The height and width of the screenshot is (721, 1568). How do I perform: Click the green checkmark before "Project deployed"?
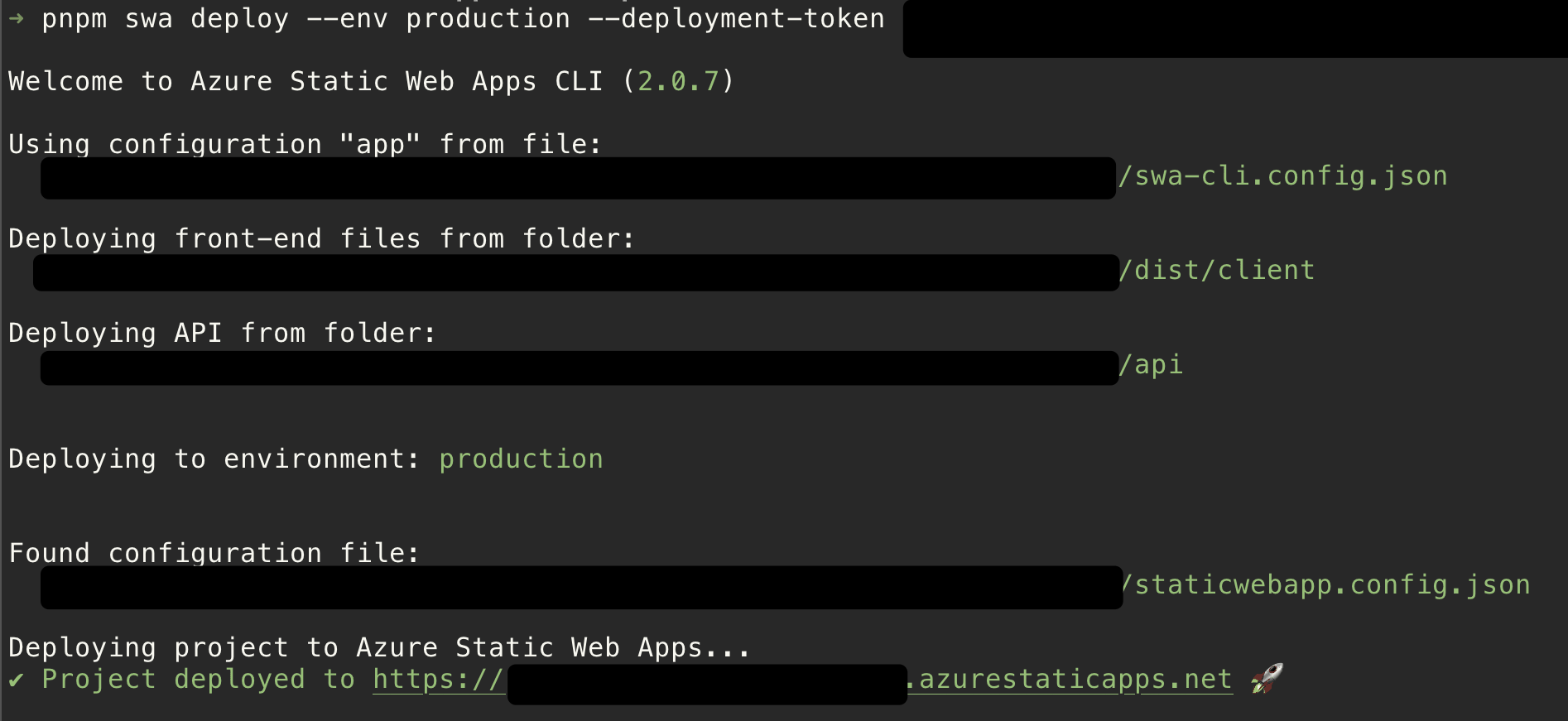(x=16, y=680)
